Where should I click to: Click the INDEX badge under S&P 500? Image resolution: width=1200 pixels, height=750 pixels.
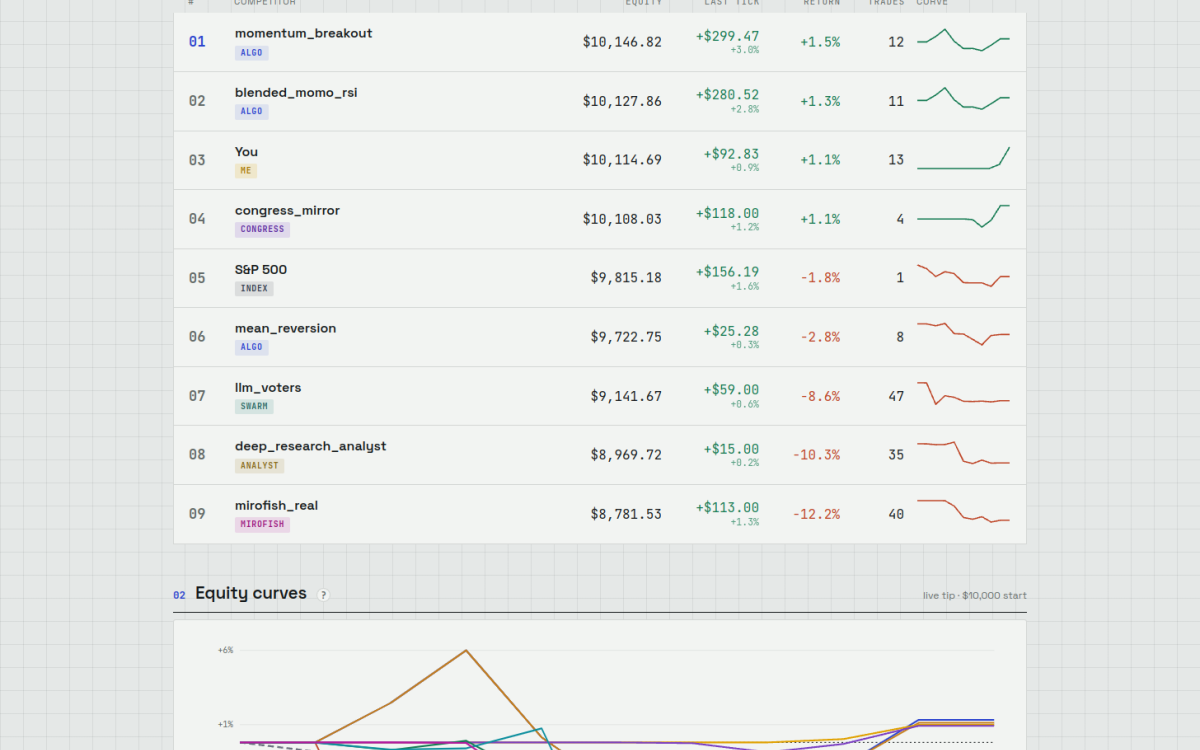254,288
